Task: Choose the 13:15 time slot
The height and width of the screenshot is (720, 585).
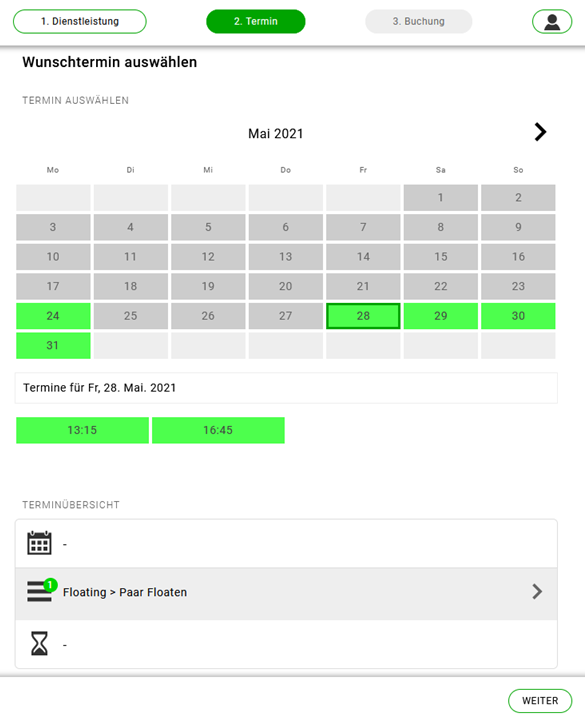Action: click(x=82, y=430)
